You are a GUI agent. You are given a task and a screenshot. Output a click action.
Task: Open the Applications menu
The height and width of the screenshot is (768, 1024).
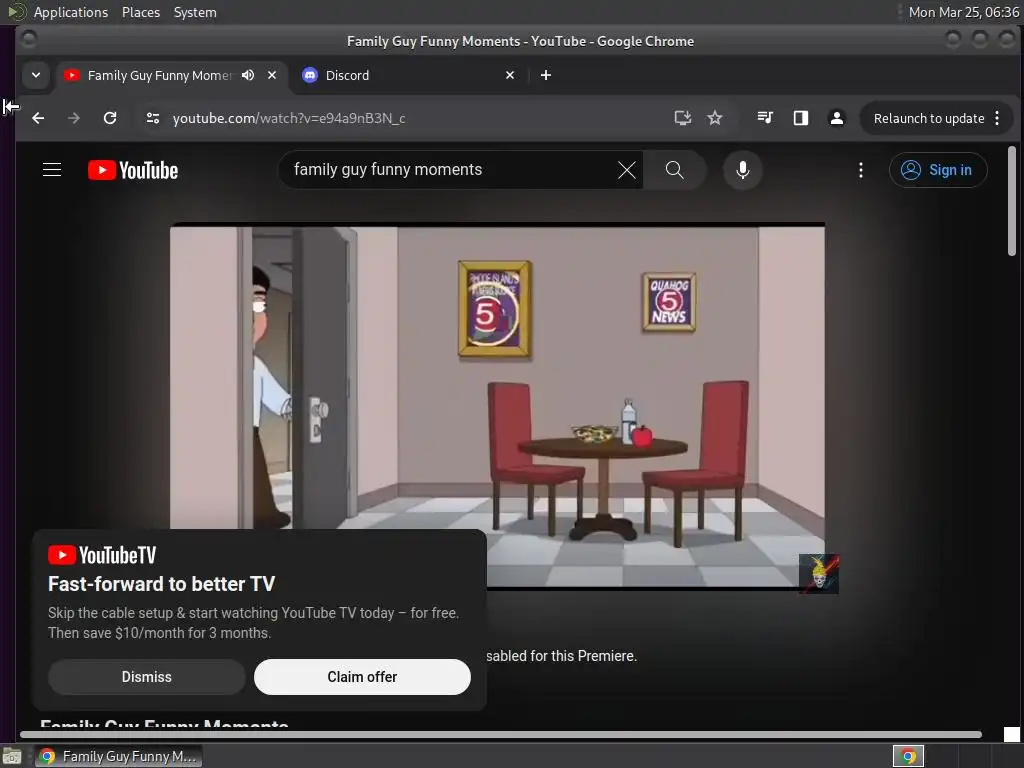pyautogui.click(x=71, y=12)
